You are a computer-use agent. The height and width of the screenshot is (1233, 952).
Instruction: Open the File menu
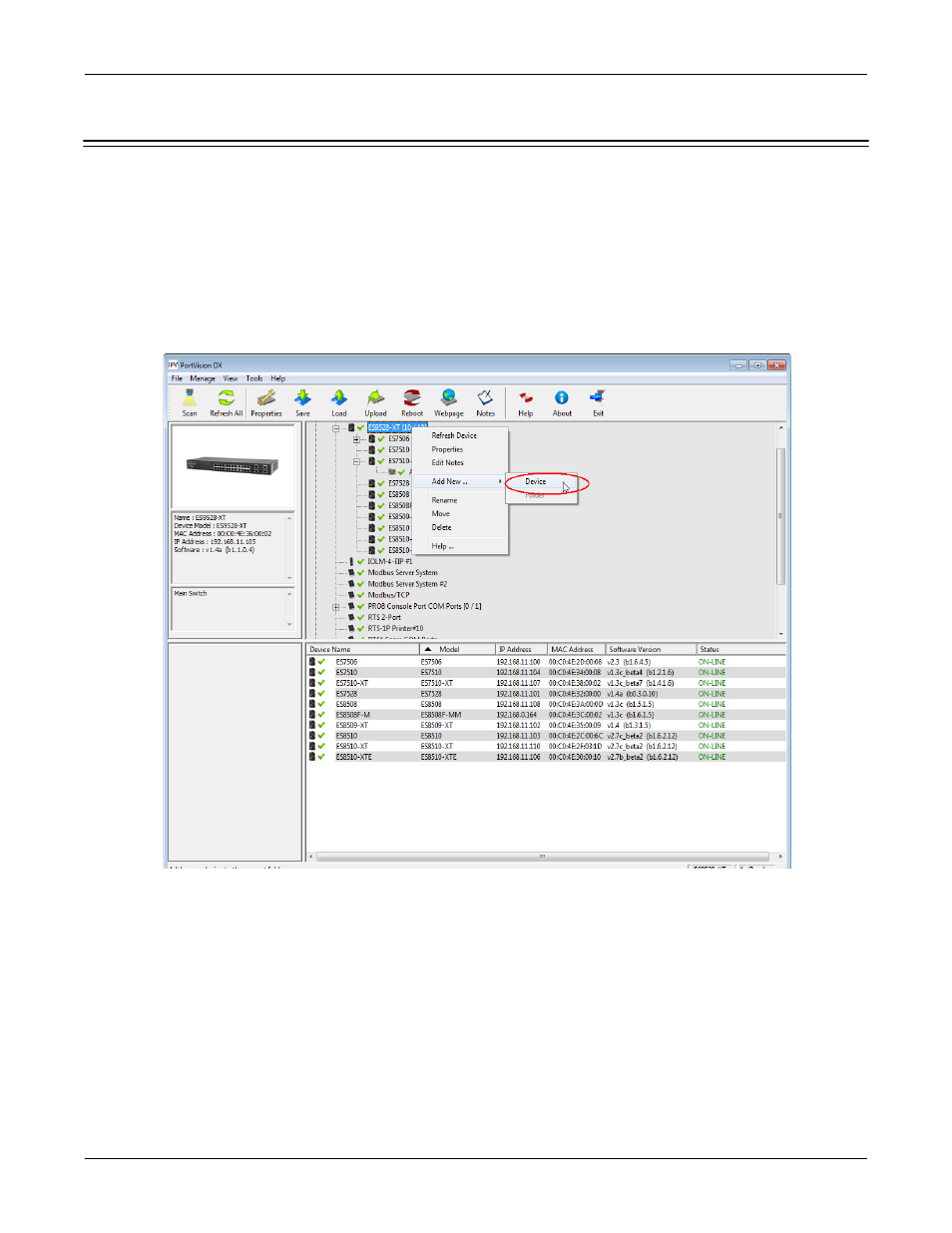pos(177,378)
